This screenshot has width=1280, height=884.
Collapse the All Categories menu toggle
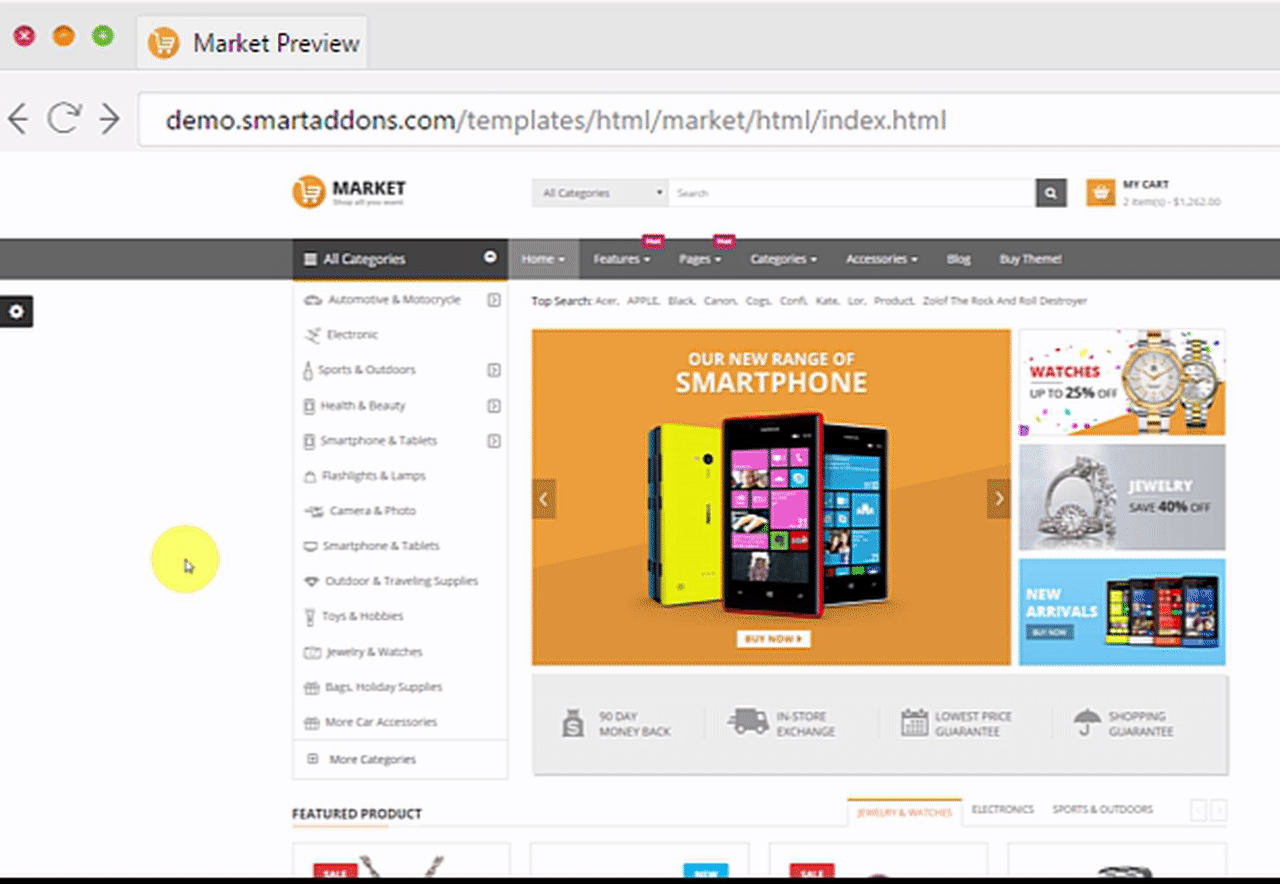(x=490, y=257)
